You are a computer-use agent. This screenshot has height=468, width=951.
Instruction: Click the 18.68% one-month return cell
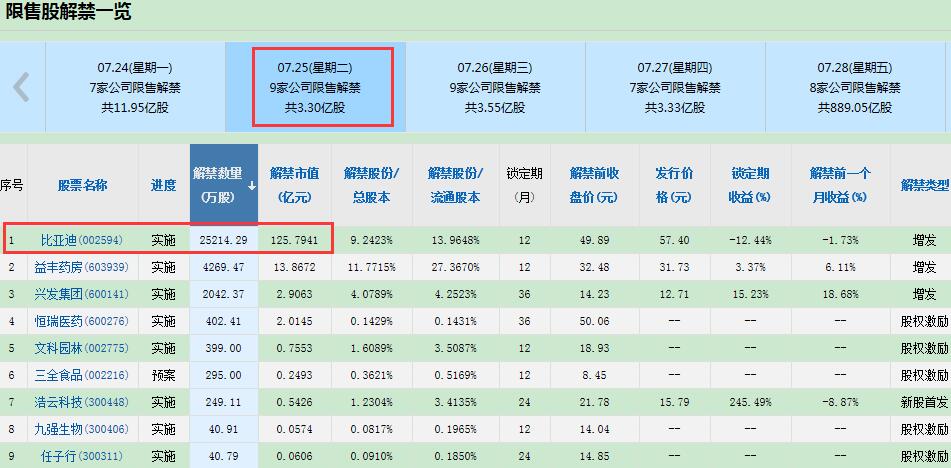tap(840, 295)
